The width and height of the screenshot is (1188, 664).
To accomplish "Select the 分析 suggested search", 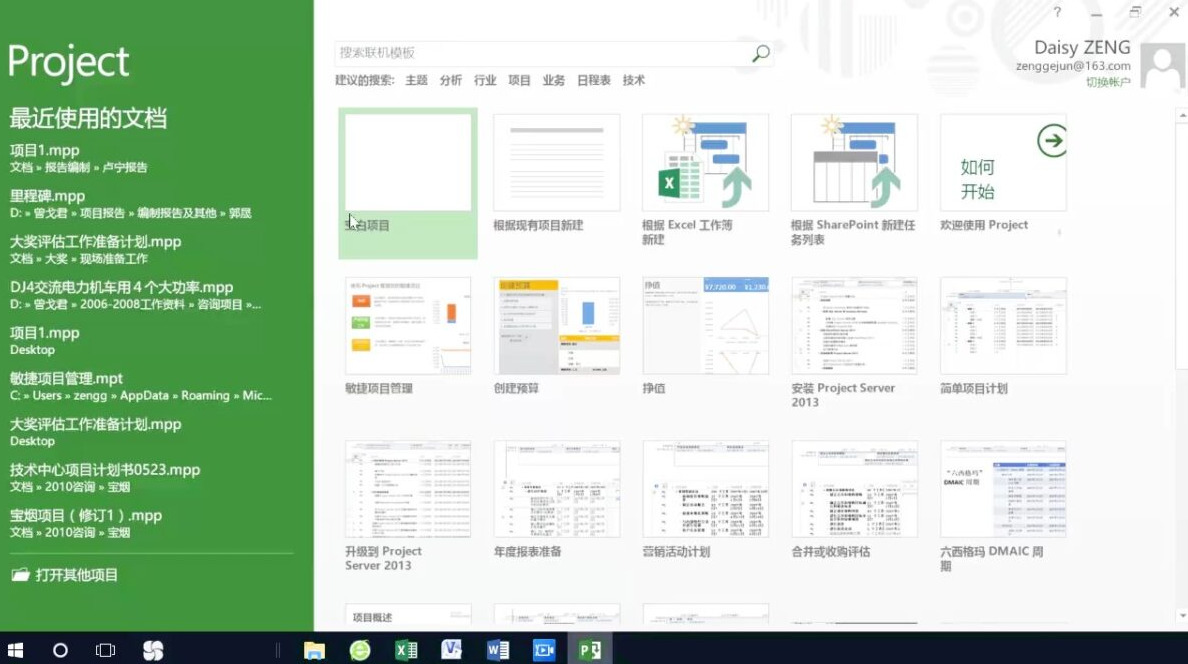I will (451, 80).
